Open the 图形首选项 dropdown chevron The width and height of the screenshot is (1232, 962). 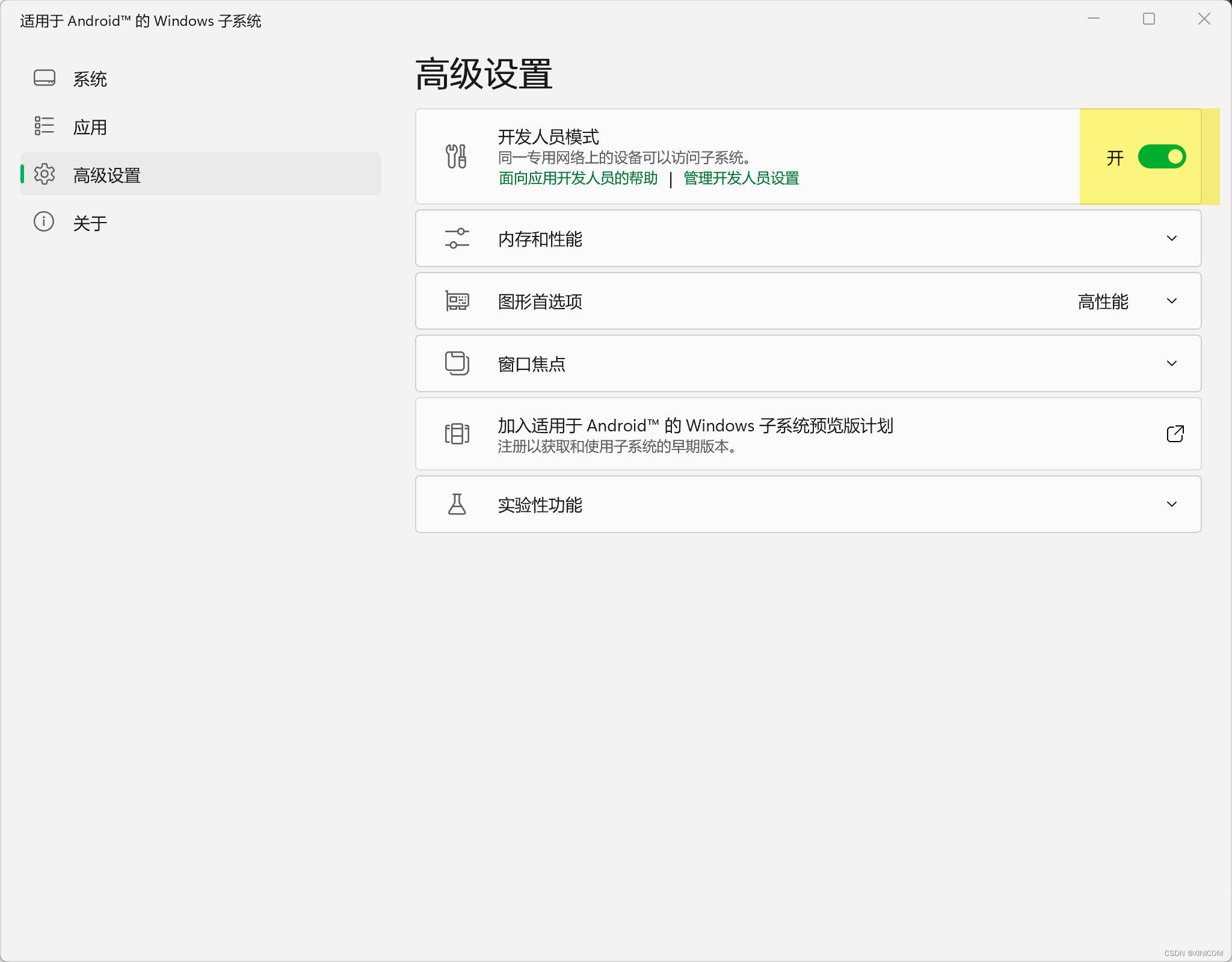1171,301
